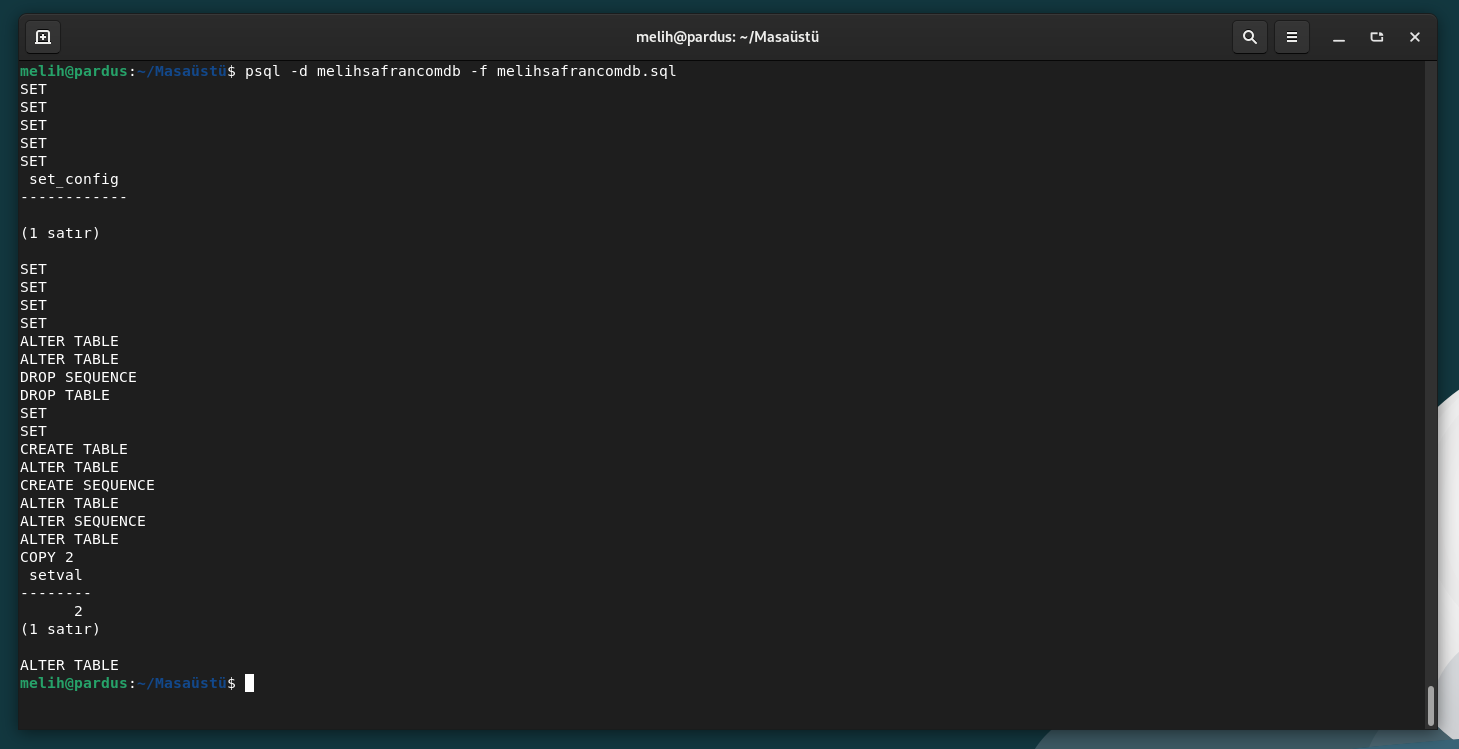Select the DROP TABLE output line

click(x=65, y=395)
